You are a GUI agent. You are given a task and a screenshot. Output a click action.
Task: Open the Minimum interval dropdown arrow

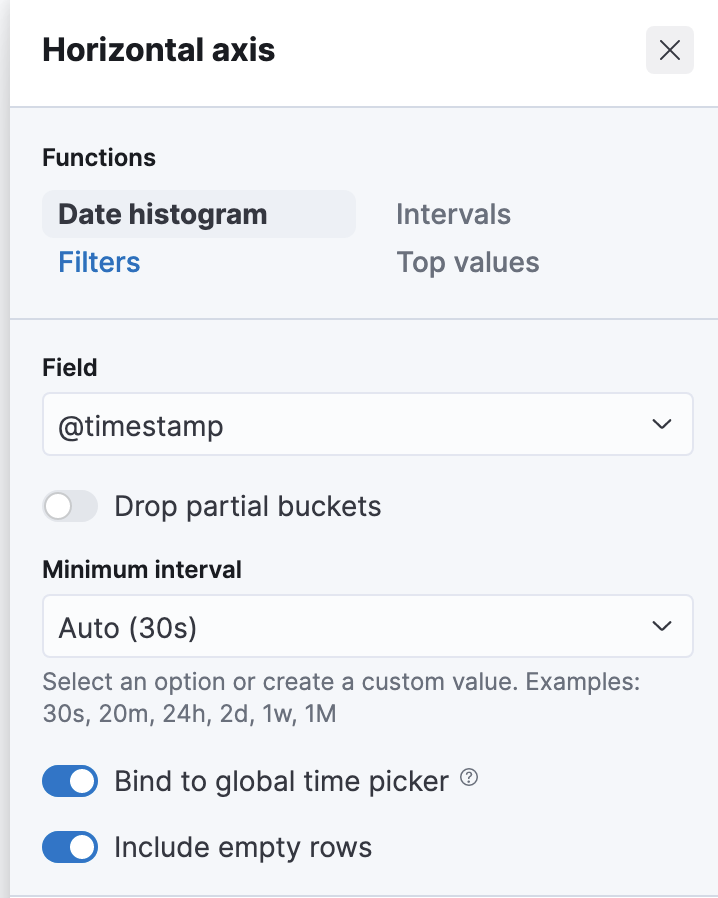click(661, 627)
